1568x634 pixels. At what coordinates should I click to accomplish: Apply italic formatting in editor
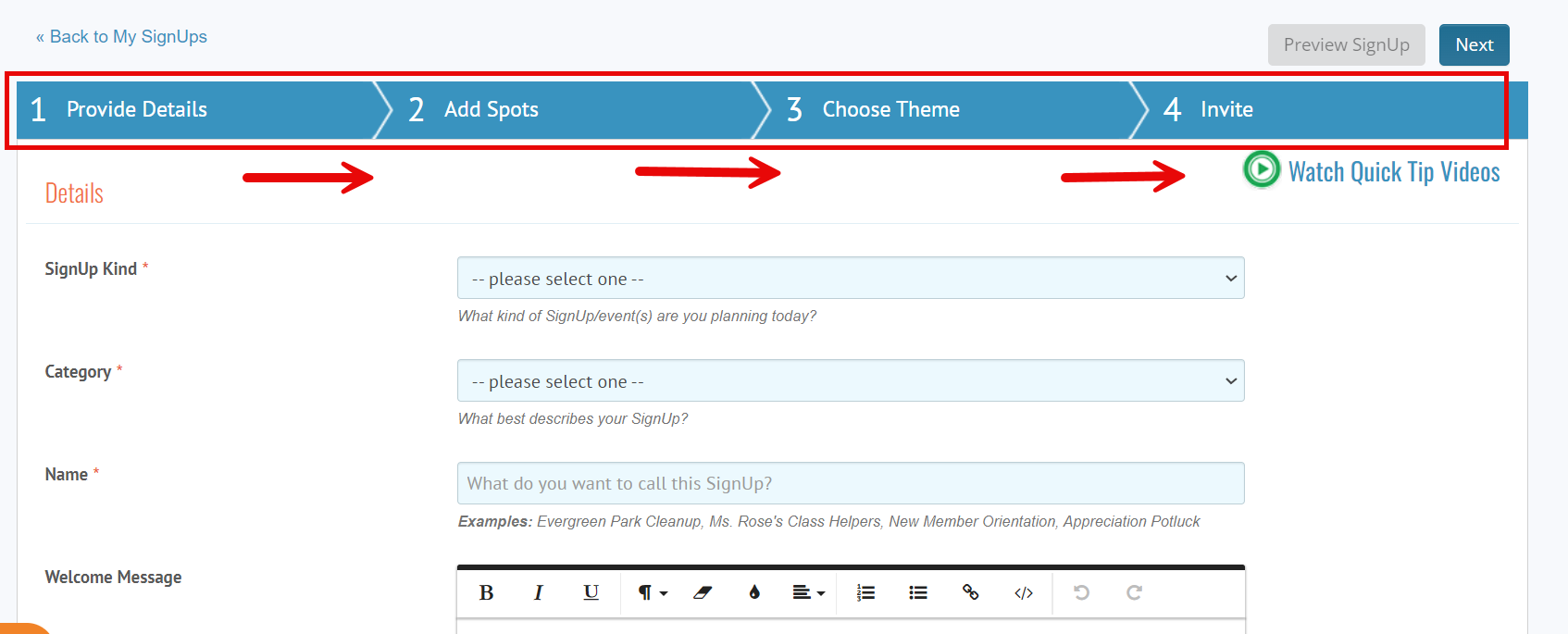(538, 593)
